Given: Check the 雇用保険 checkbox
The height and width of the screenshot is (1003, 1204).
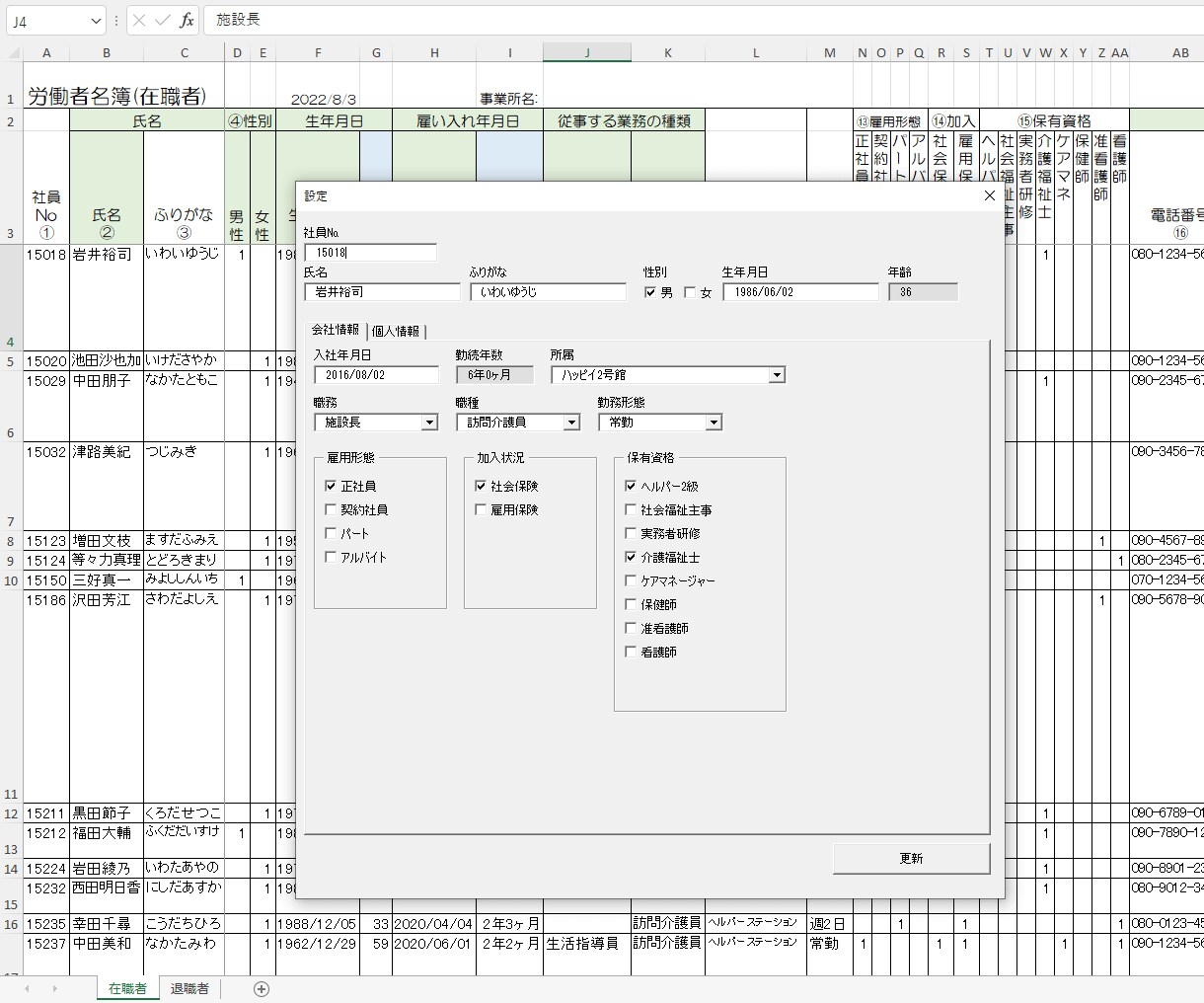Looking at the screenshot, I should click(x=481, y=509).
